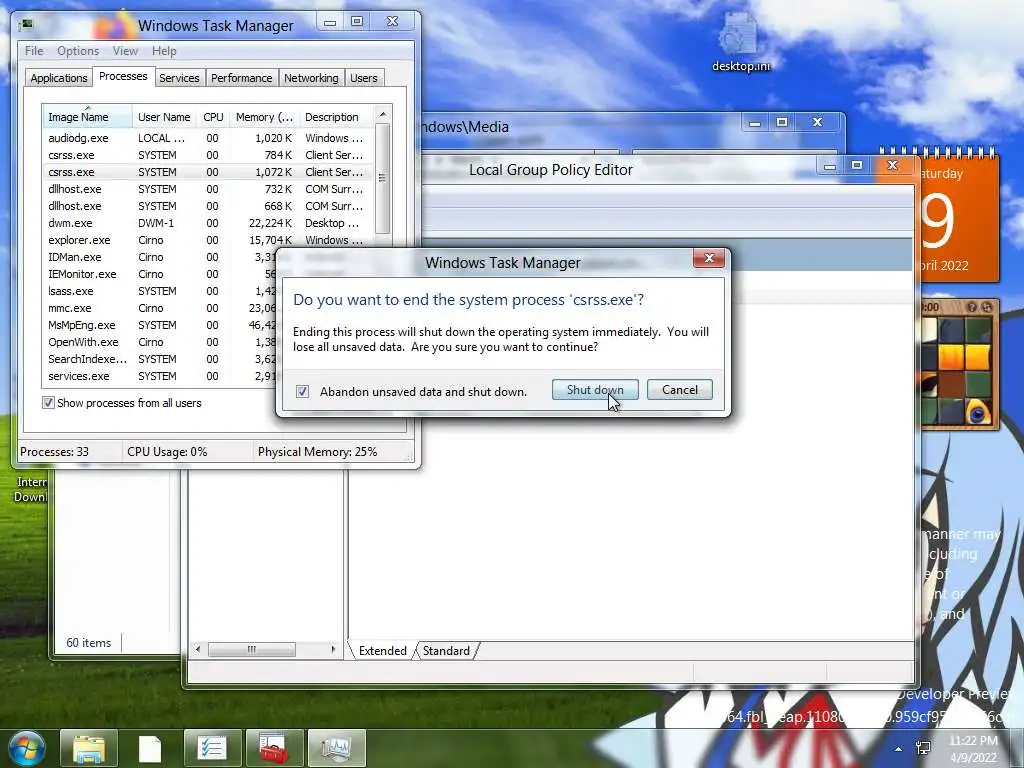Open the File menu in Task Manager

pos(34,51)
